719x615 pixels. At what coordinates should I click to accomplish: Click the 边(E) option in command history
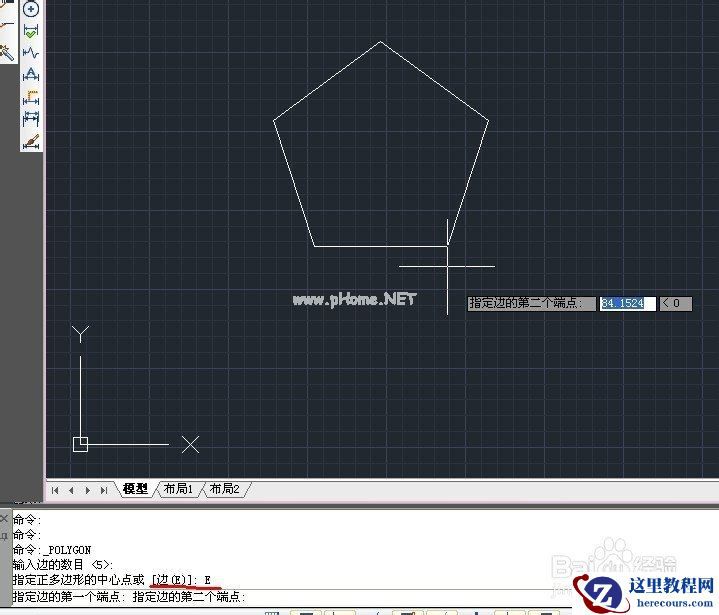pos(171,580)
